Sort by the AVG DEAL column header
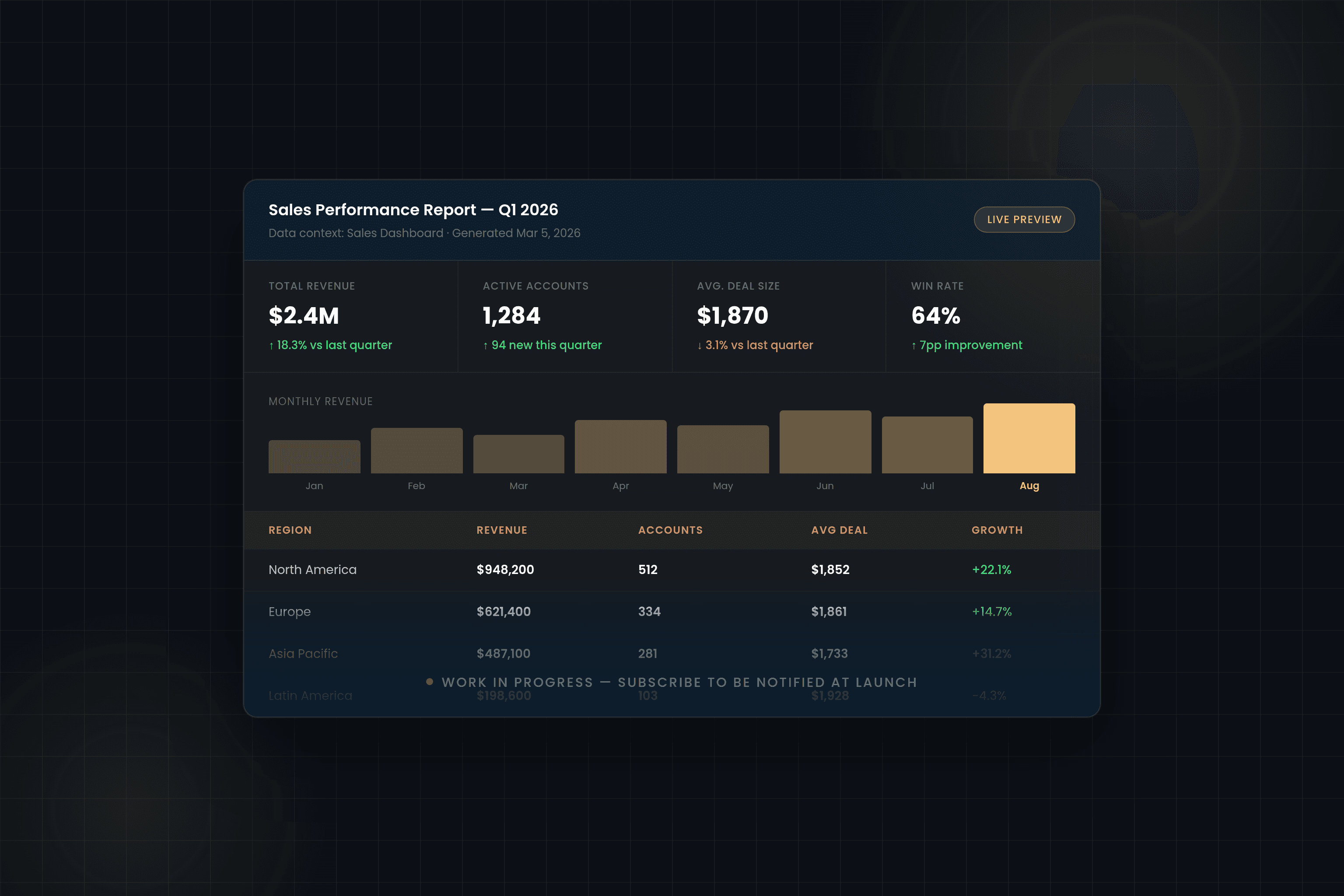 [840, 530]
